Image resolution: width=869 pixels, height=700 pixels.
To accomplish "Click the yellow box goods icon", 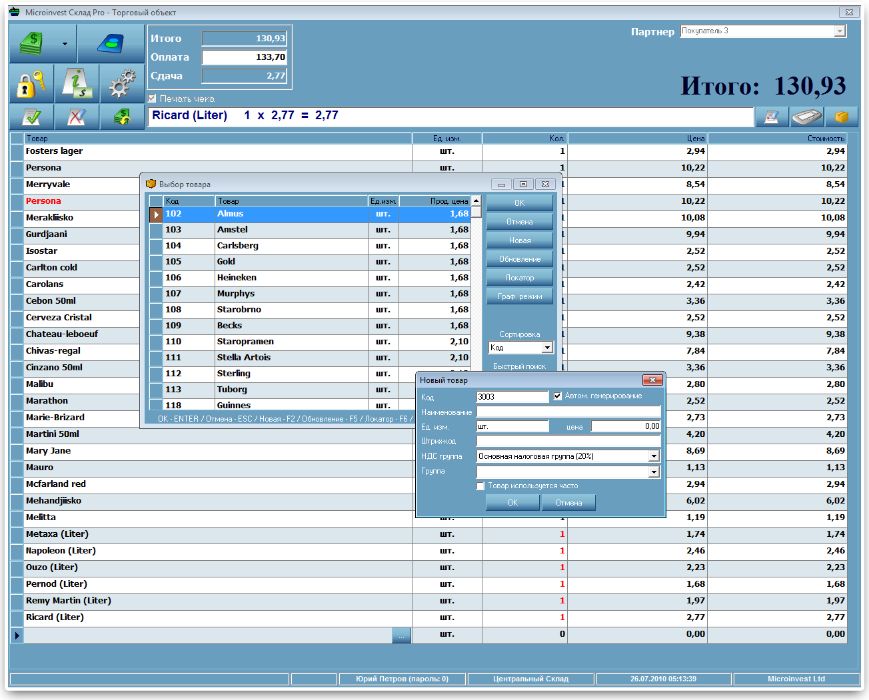I will [841, 117].
